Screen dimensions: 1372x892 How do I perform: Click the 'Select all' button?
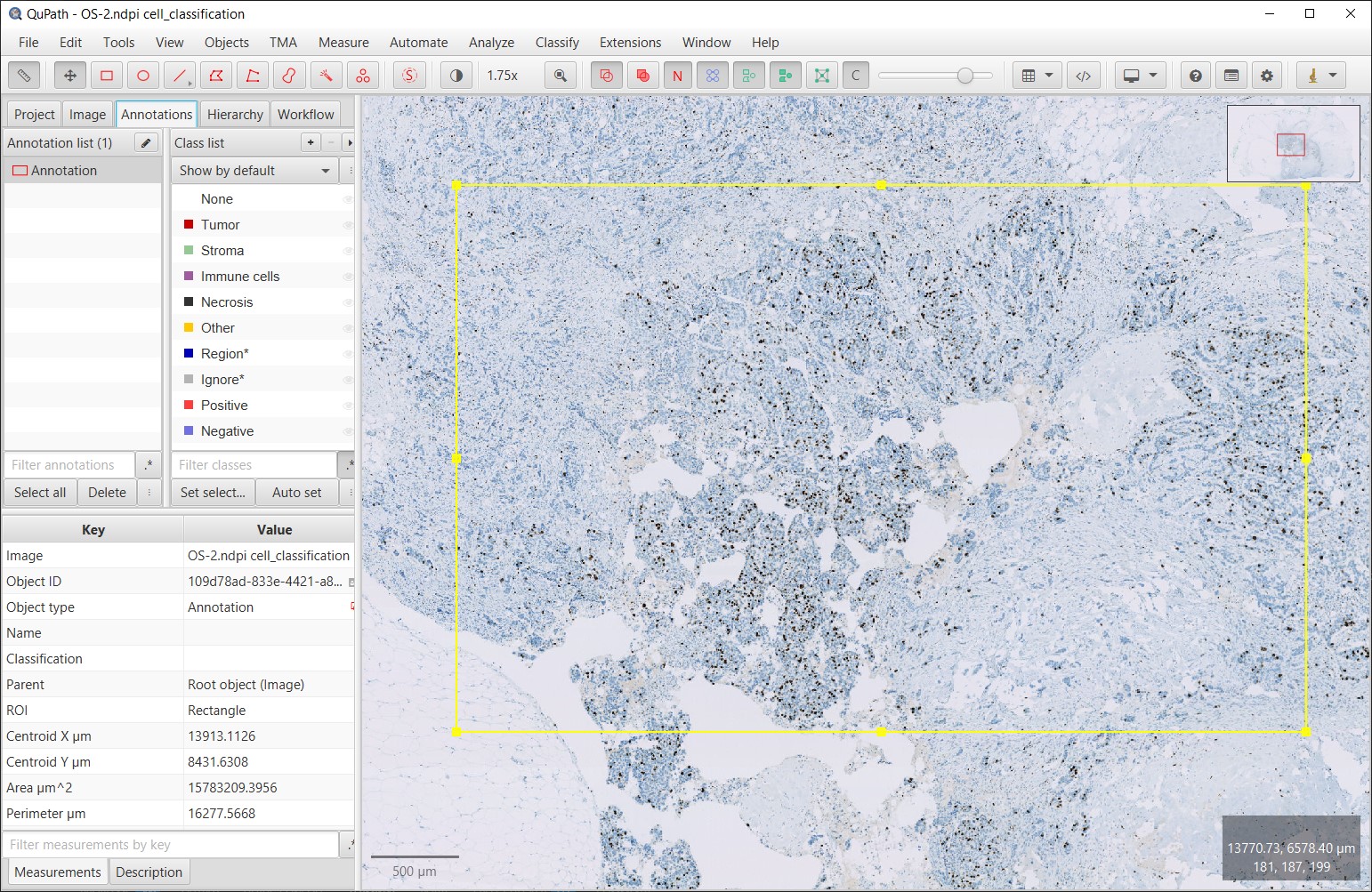(x=40, y=493)
